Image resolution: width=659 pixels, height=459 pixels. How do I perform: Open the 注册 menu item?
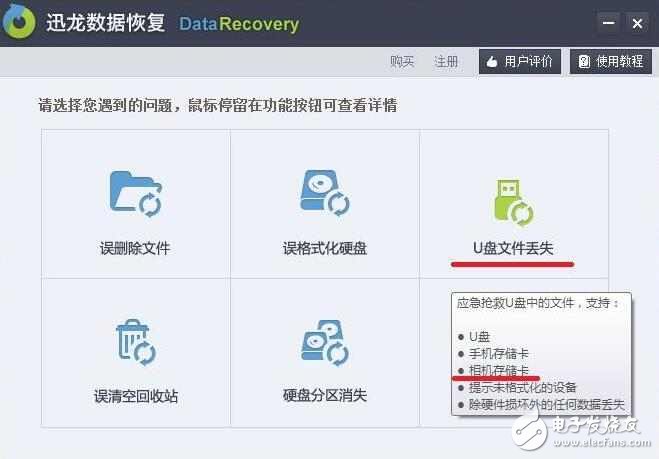446,62
